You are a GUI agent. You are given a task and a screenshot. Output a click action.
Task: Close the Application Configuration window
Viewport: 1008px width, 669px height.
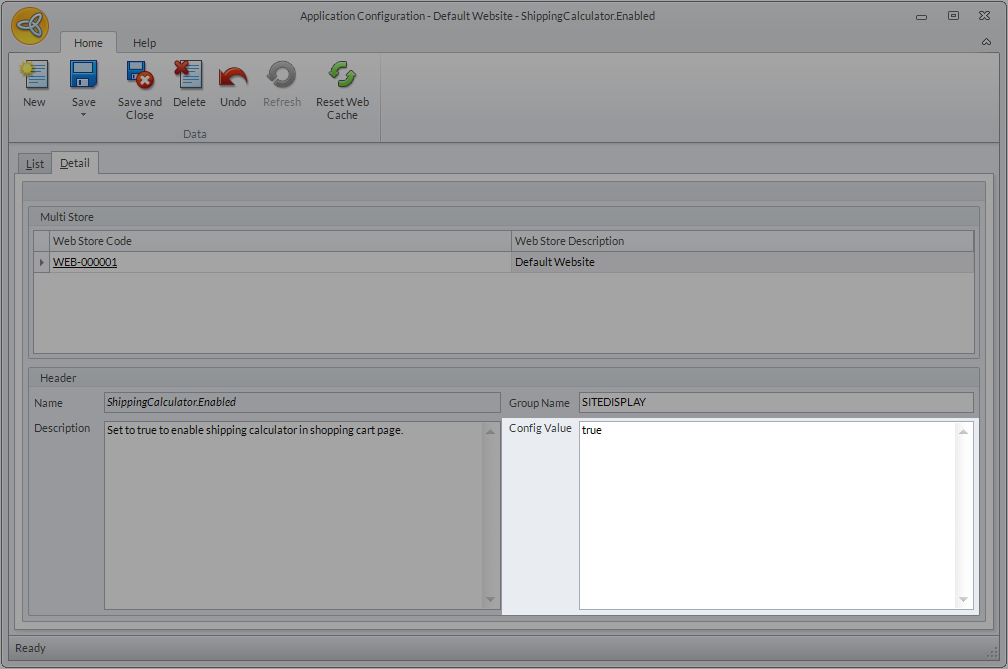pyautogui.click(x=984, y=15)
